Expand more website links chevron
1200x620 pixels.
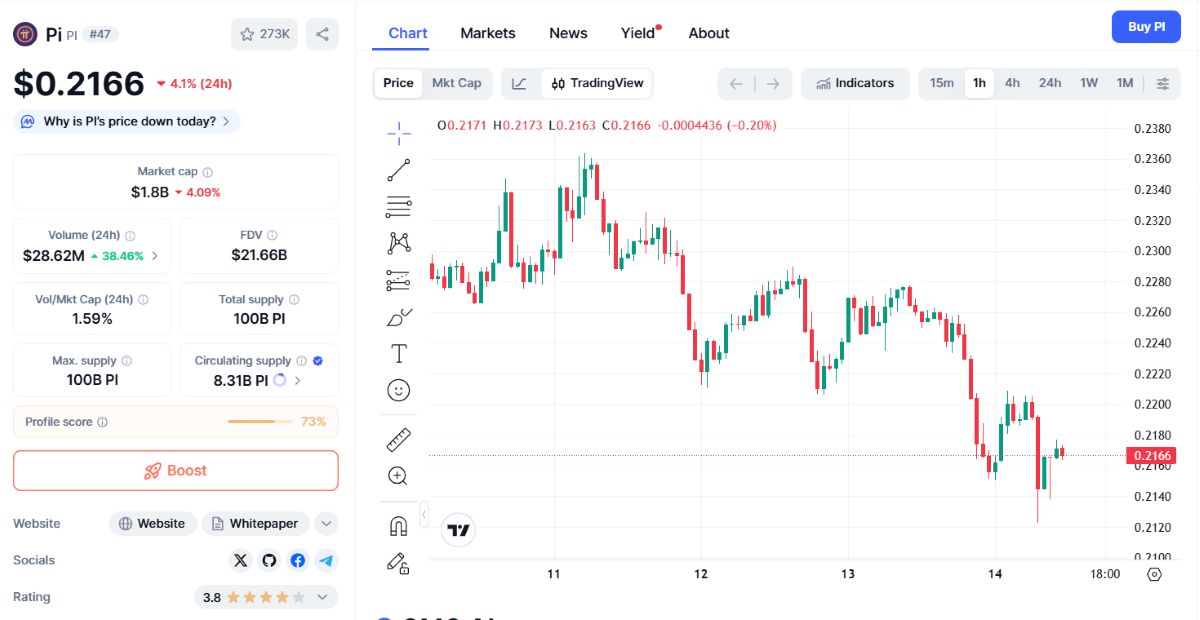coord(326,523)
